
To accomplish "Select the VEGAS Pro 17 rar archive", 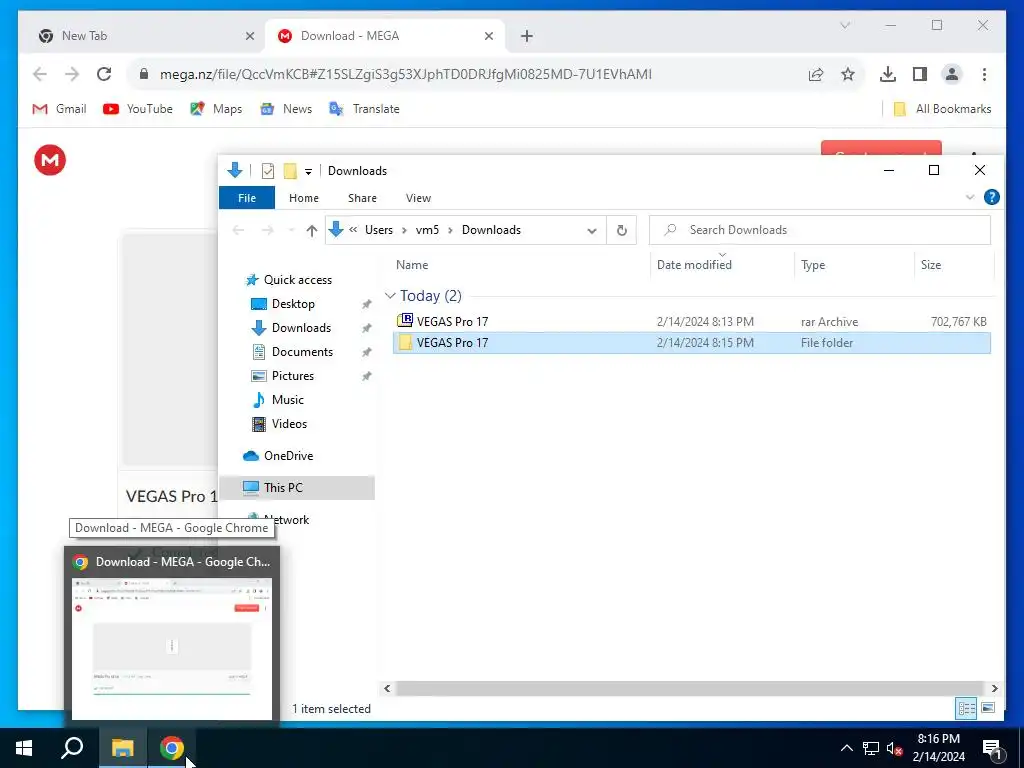I will click(x=692, y=321).
